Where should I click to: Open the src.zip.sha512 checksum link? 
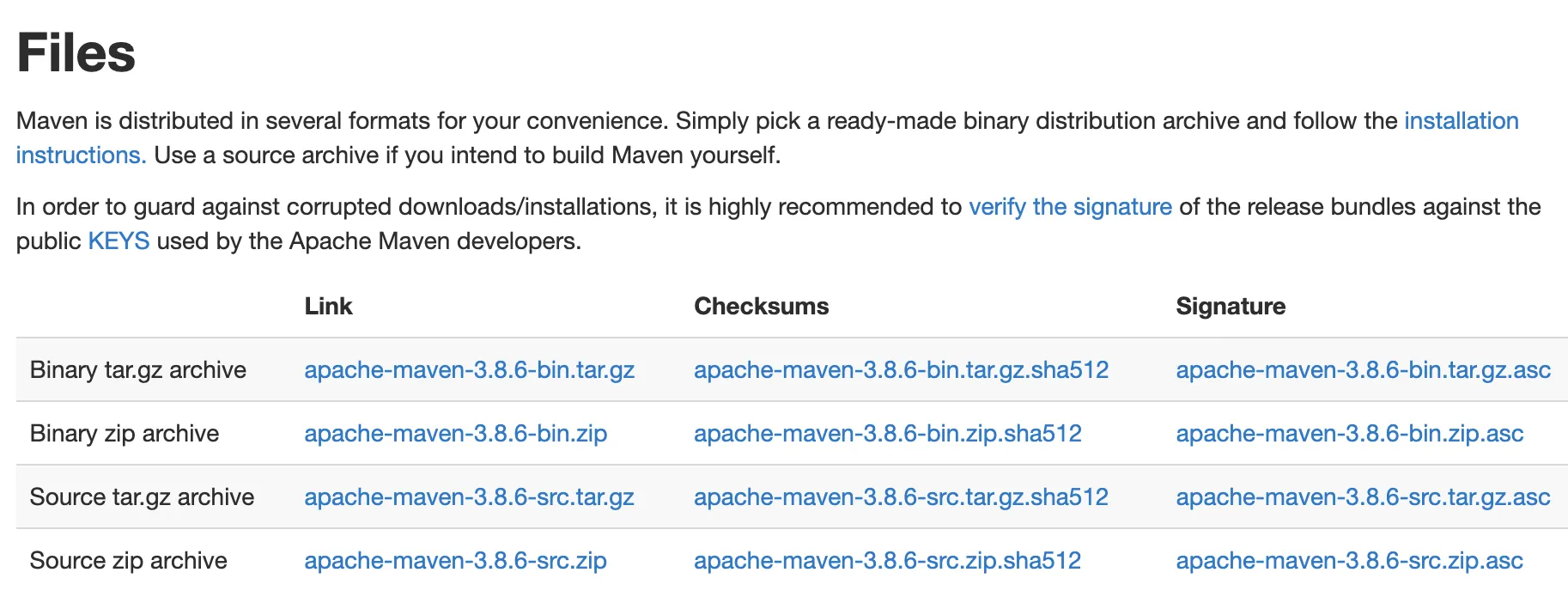pyautogui.click(x=887, y=561)
